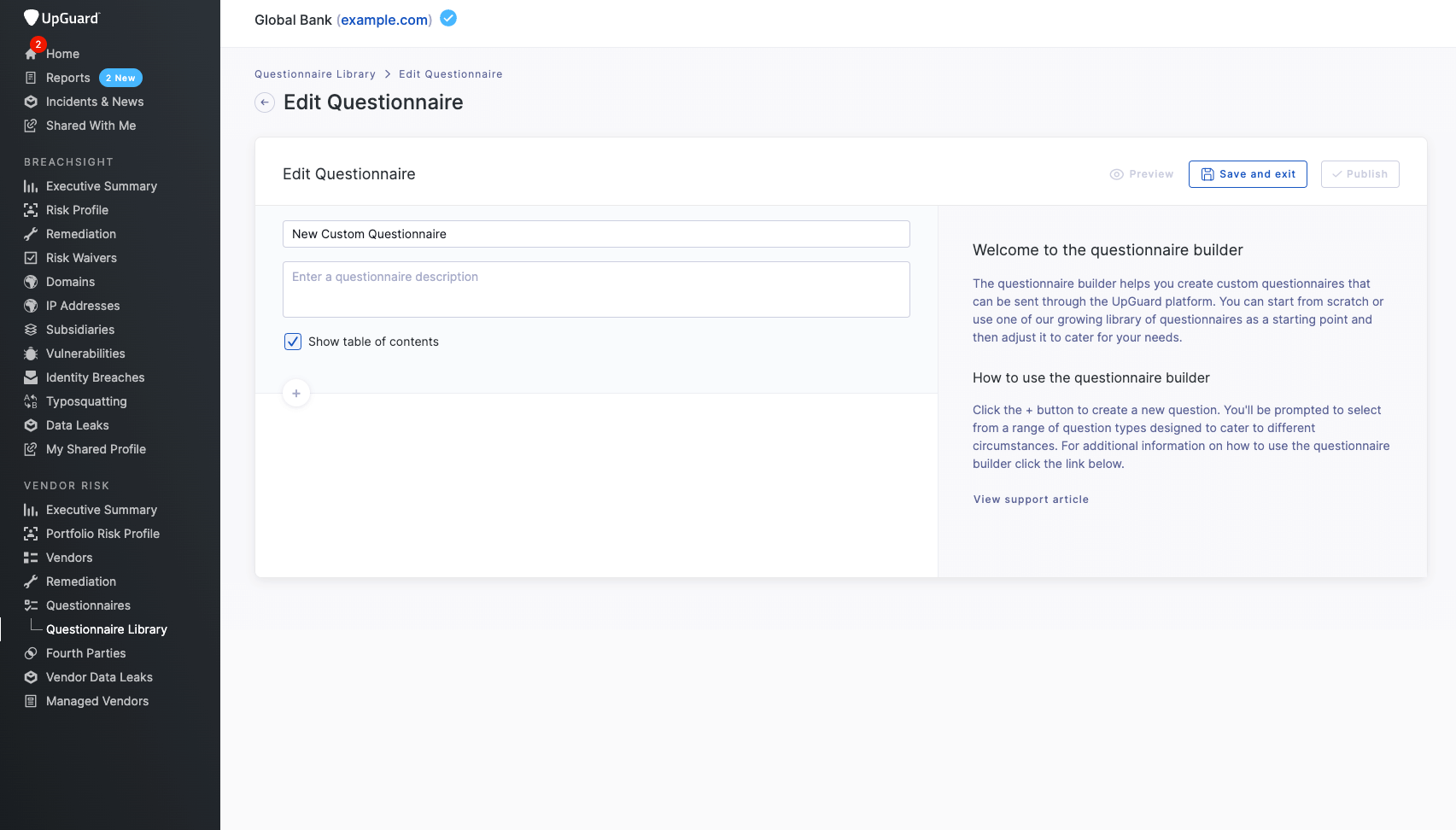Click the Preview button
The height and width of the screenshot is (830, 1456).
(1142, 174)
